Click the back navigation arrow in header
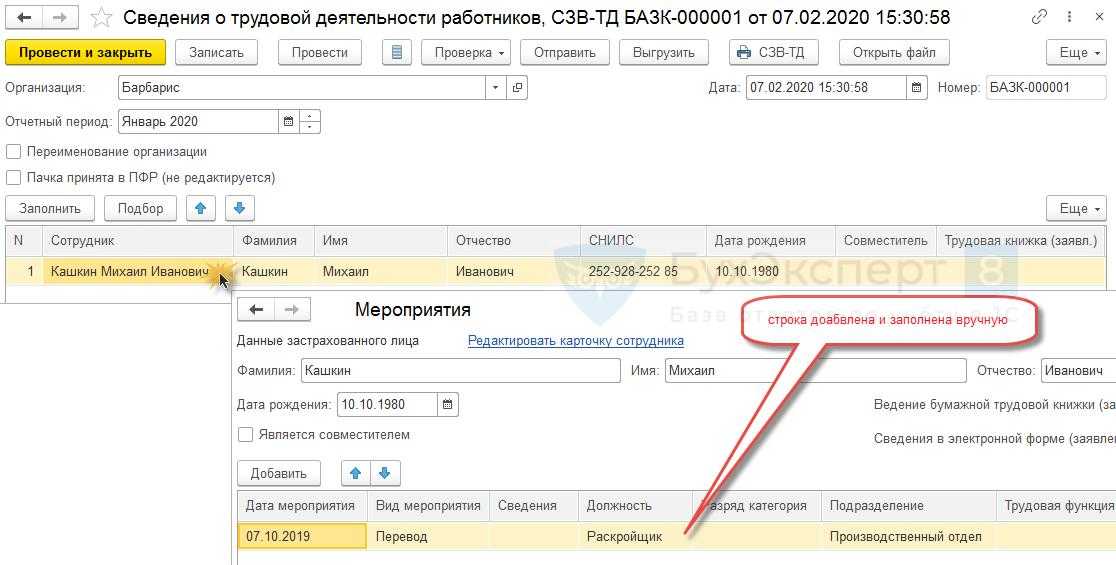Viewport: 1116px width, 565px height. (25, 18)
